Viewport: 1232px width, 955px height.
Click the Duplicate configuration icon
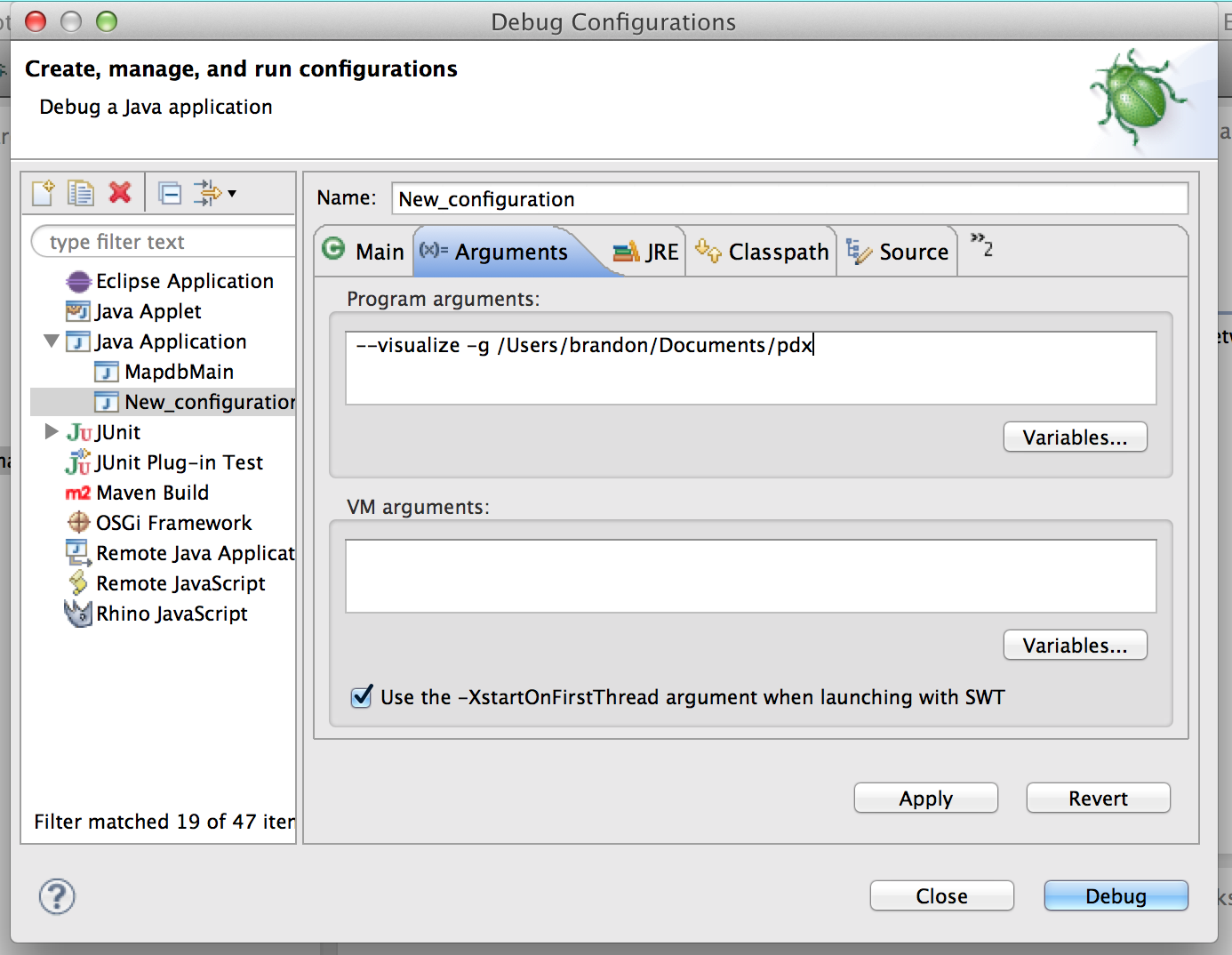[x=81, y=193]
